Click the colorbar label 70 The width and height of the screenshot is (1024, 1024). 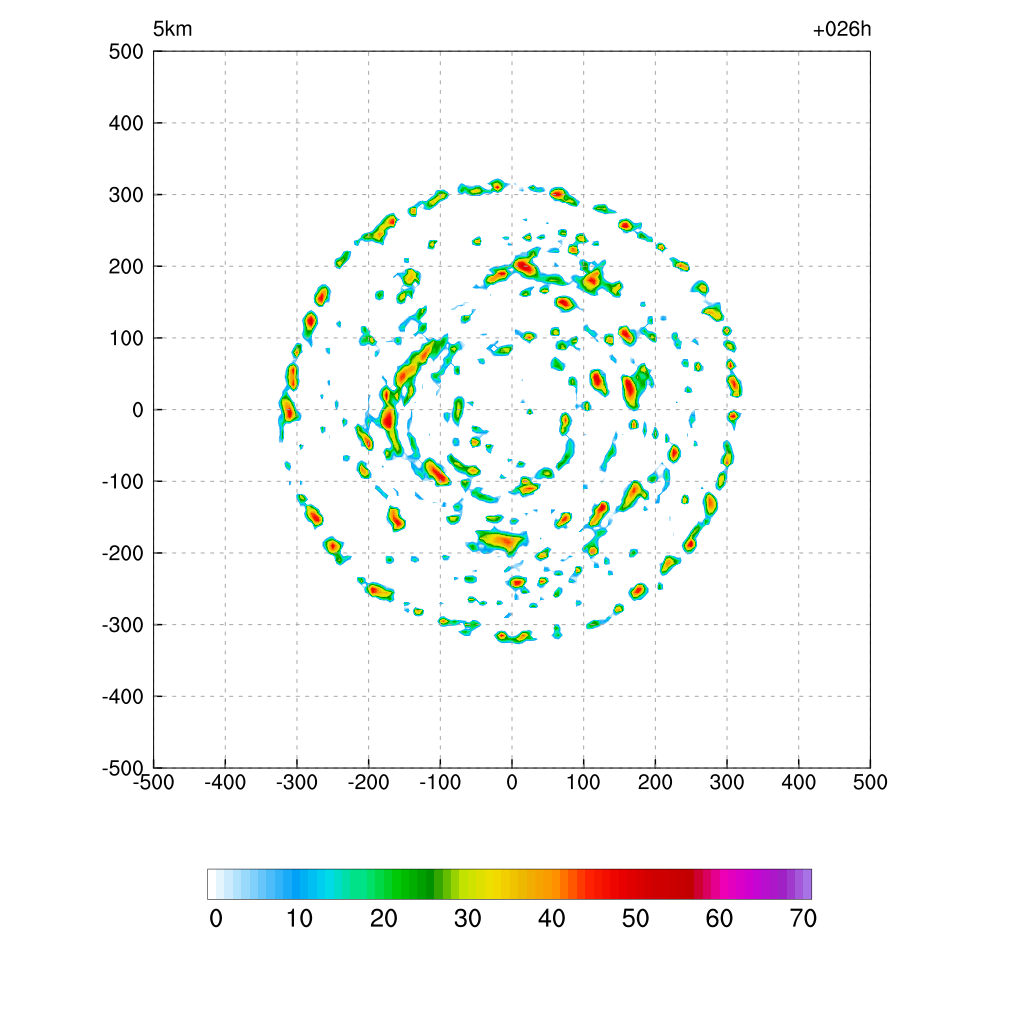pyautogui.click(x=803, y=919)
